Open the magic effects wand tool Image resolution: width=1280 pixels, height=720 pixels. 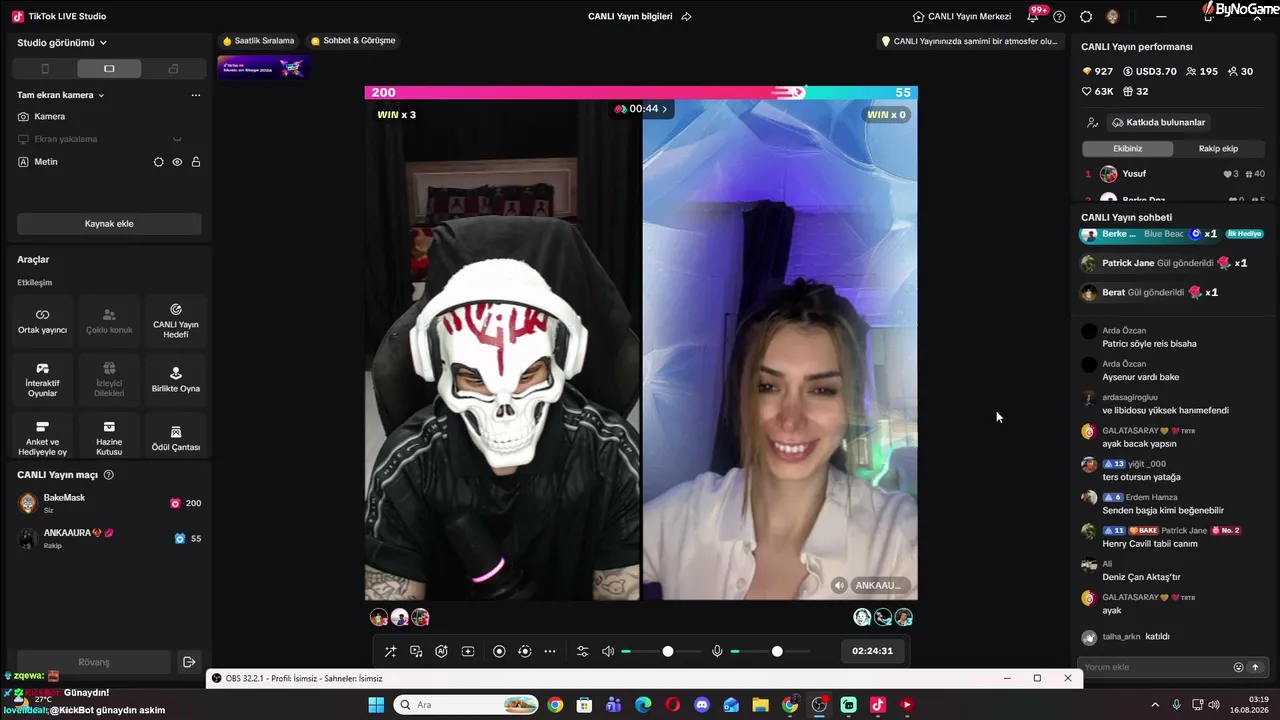(391, 652)
